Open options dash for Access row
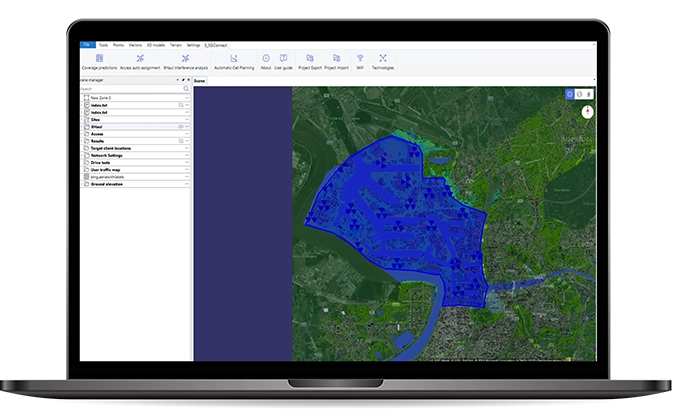This screenshot has width=680, height=419. click(x=187, y=134)
